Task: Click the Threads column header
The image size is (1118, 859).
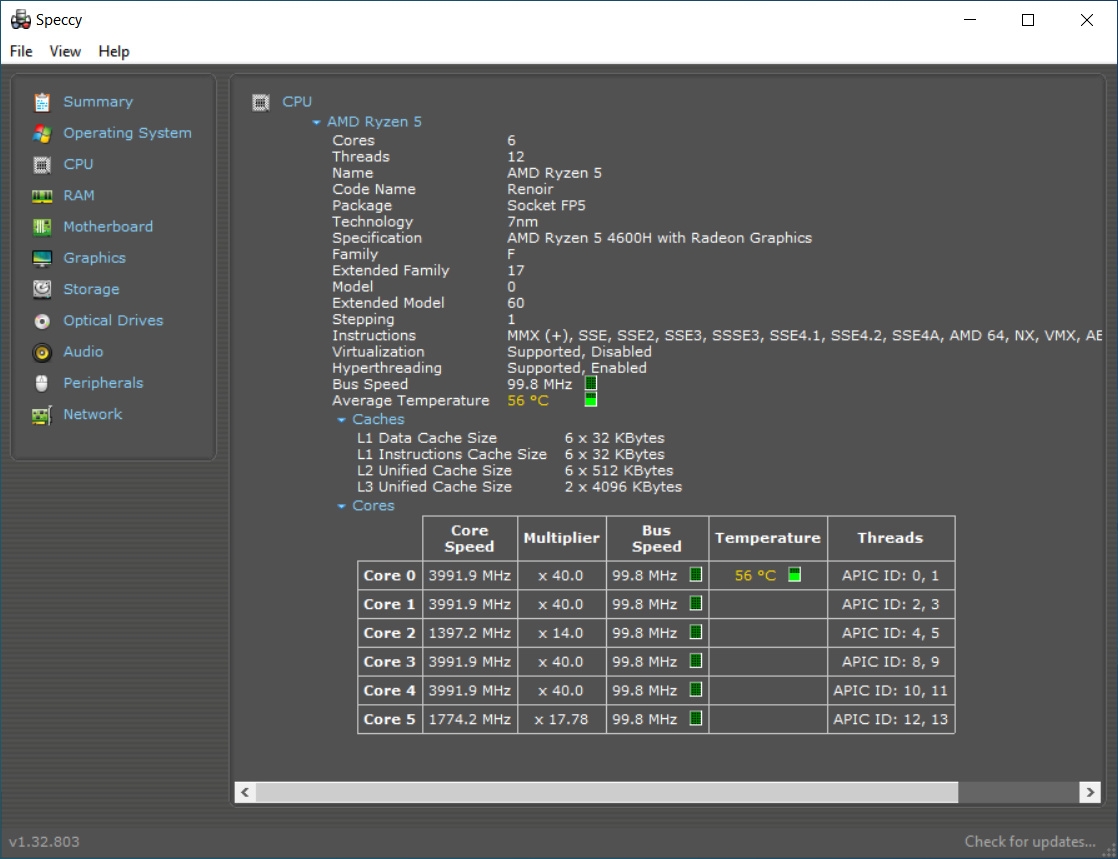Action: (x=891, y=538)
